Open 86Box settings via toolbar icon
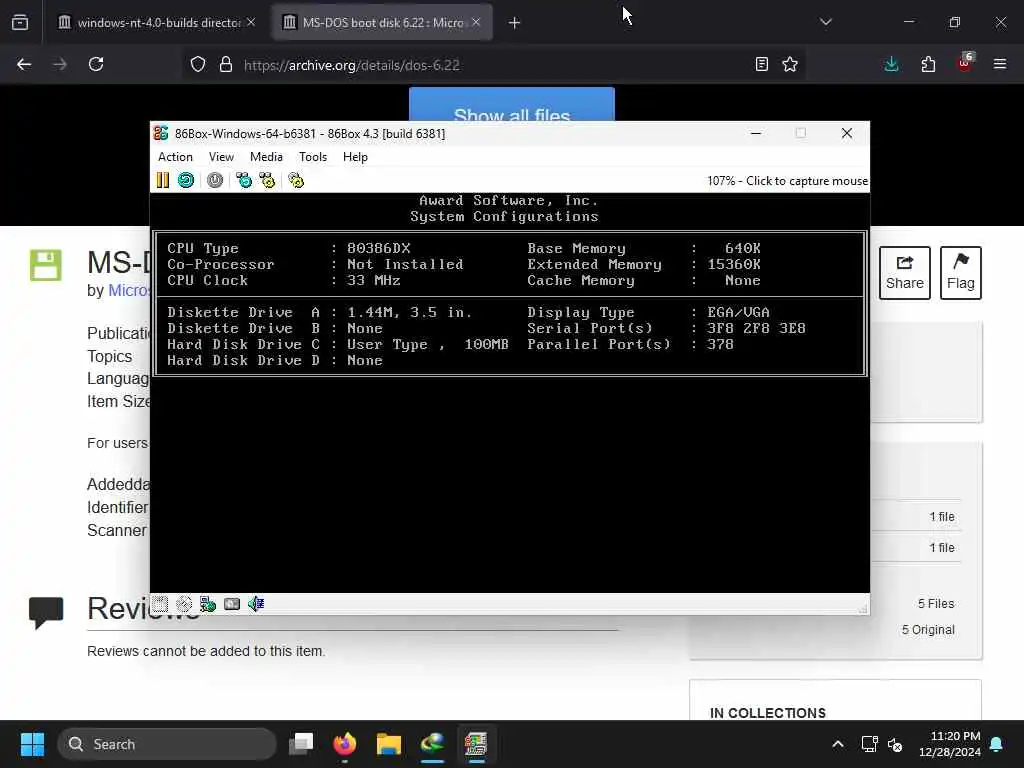This screenshot has width=1024, height=768. click(296, 180)
